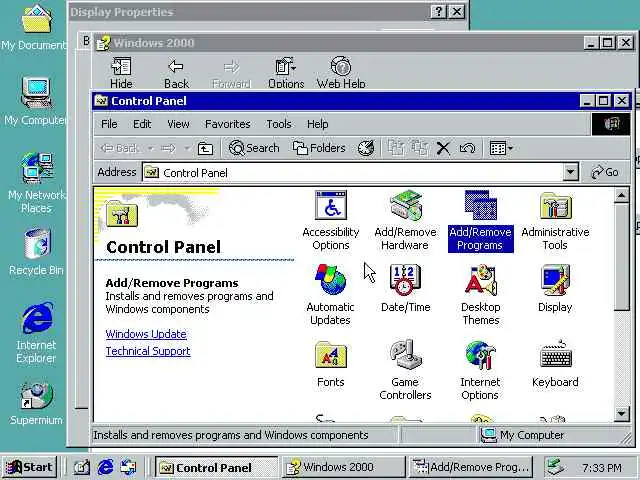This screenshot has height=480, width=640.
Task: Open the Tools menu
Action: point(279,124)
